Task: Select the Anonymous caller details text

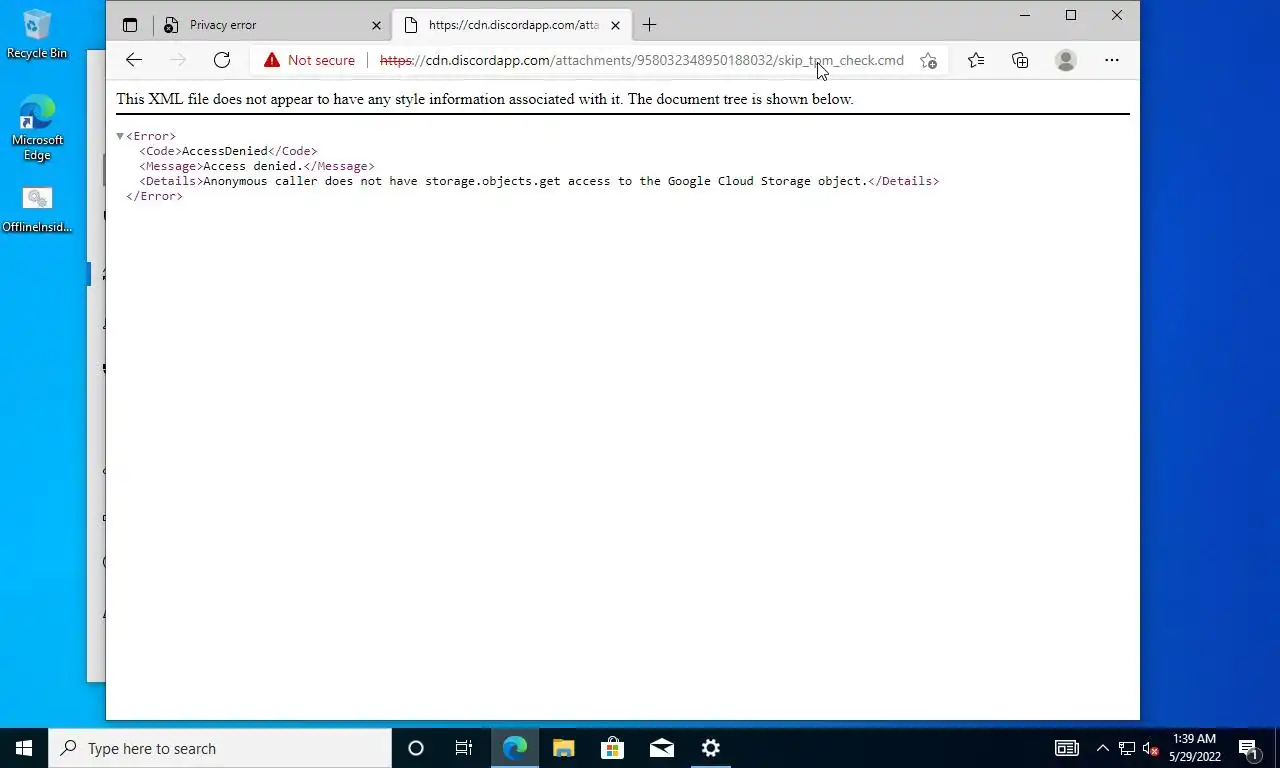Action: tap(535, 181)
